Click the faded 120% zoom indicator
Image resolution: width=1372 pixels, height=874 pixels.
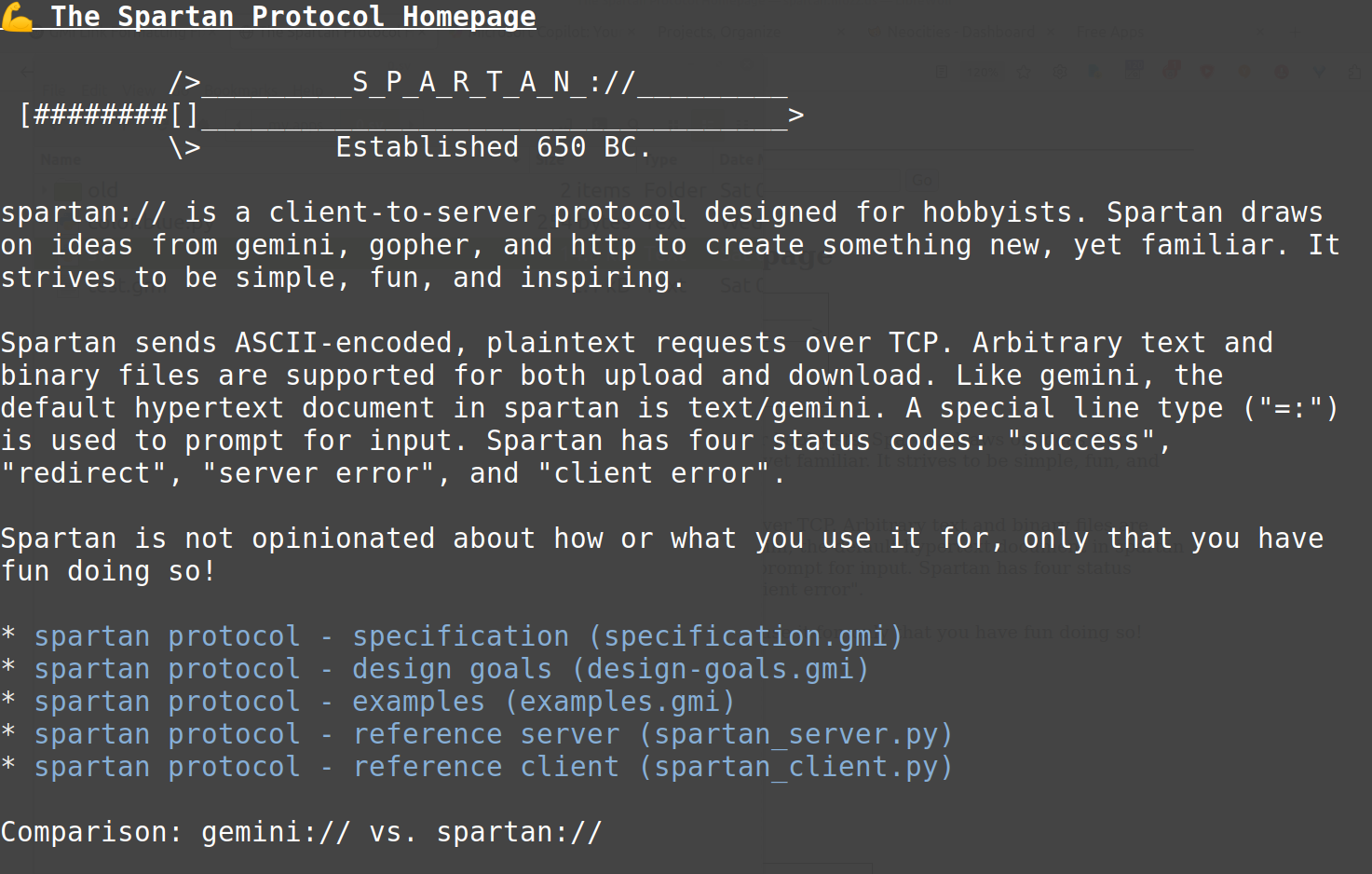tap(981, 72)
